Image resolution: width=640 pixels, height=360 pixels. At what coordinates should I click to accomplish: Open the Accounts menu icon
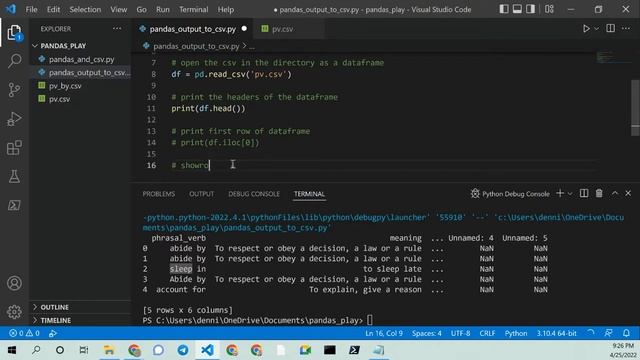[x=14, y=283]
